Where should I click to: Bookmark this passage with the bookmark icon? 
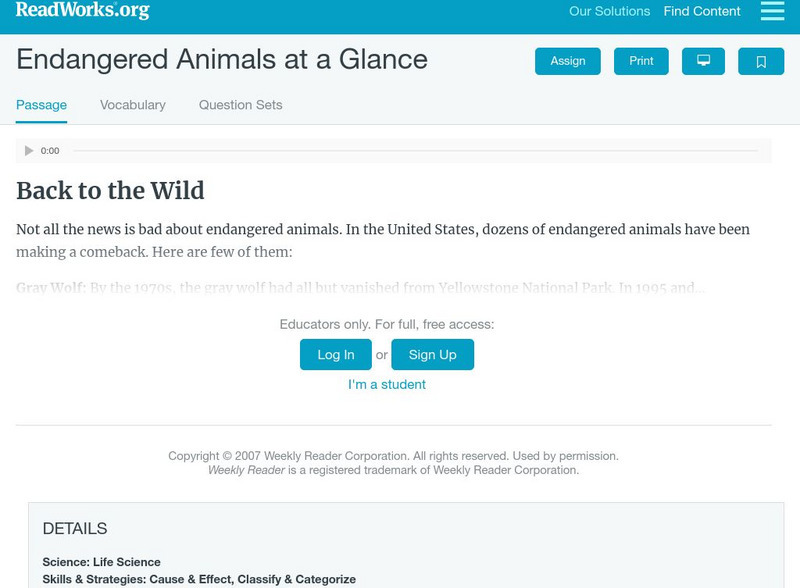pyautogui.click(x=761, y=60)
